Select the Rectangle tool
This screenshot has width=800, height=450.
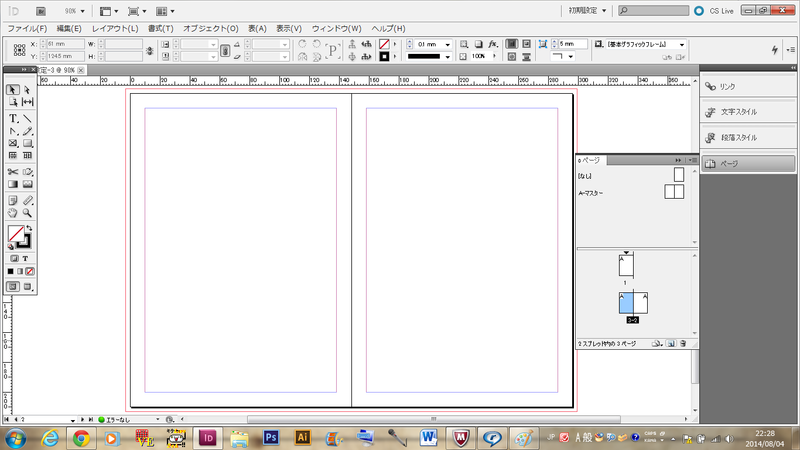(28, 143)
